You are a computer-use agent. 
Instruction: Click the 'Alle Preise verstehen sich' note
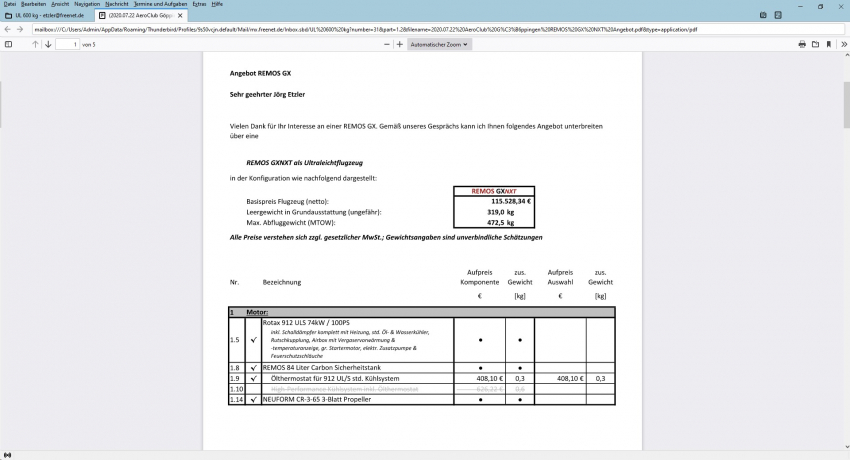tap(386, 237)
